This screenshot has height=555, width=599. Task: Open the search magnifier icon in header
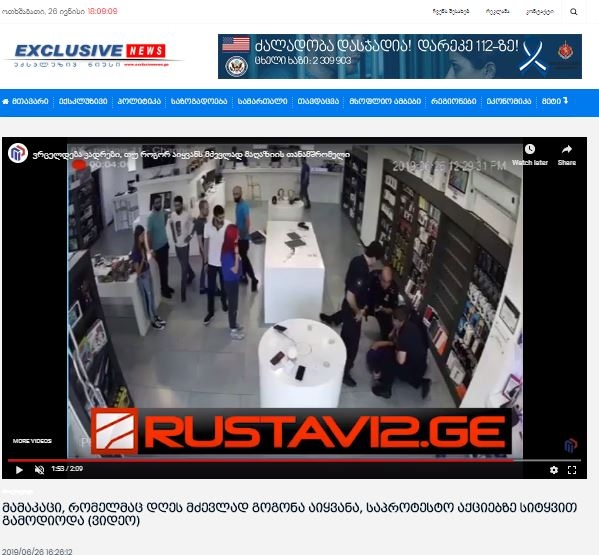click(573, 12)
